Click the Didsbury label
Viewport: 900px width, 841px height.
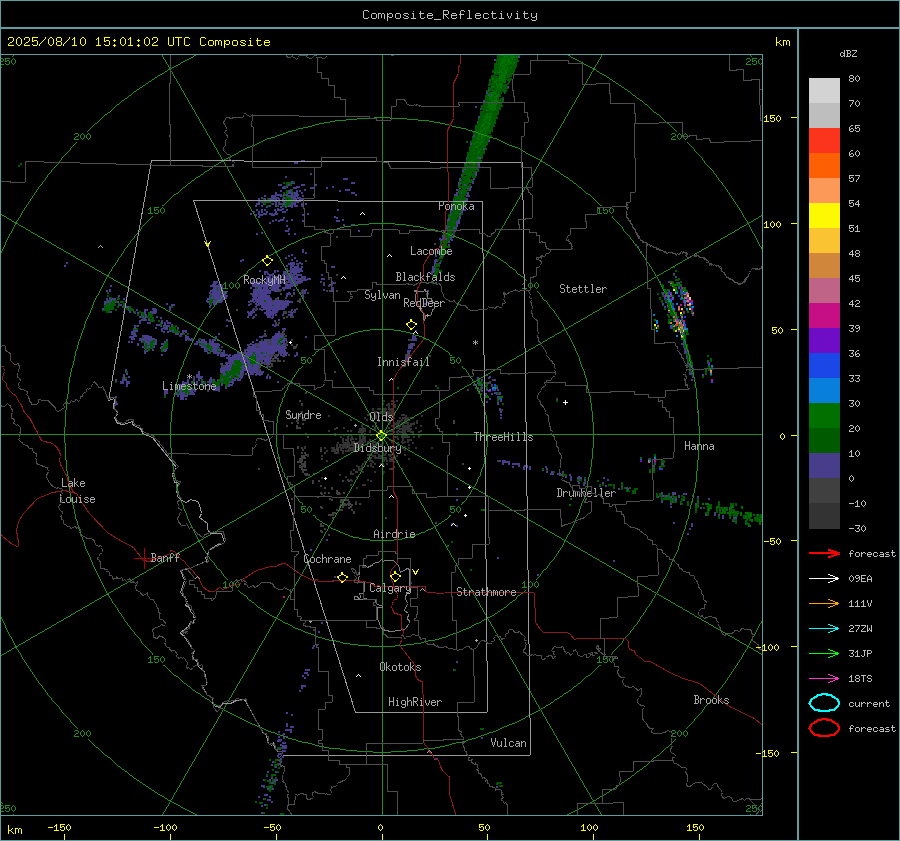tap(378, 448)
